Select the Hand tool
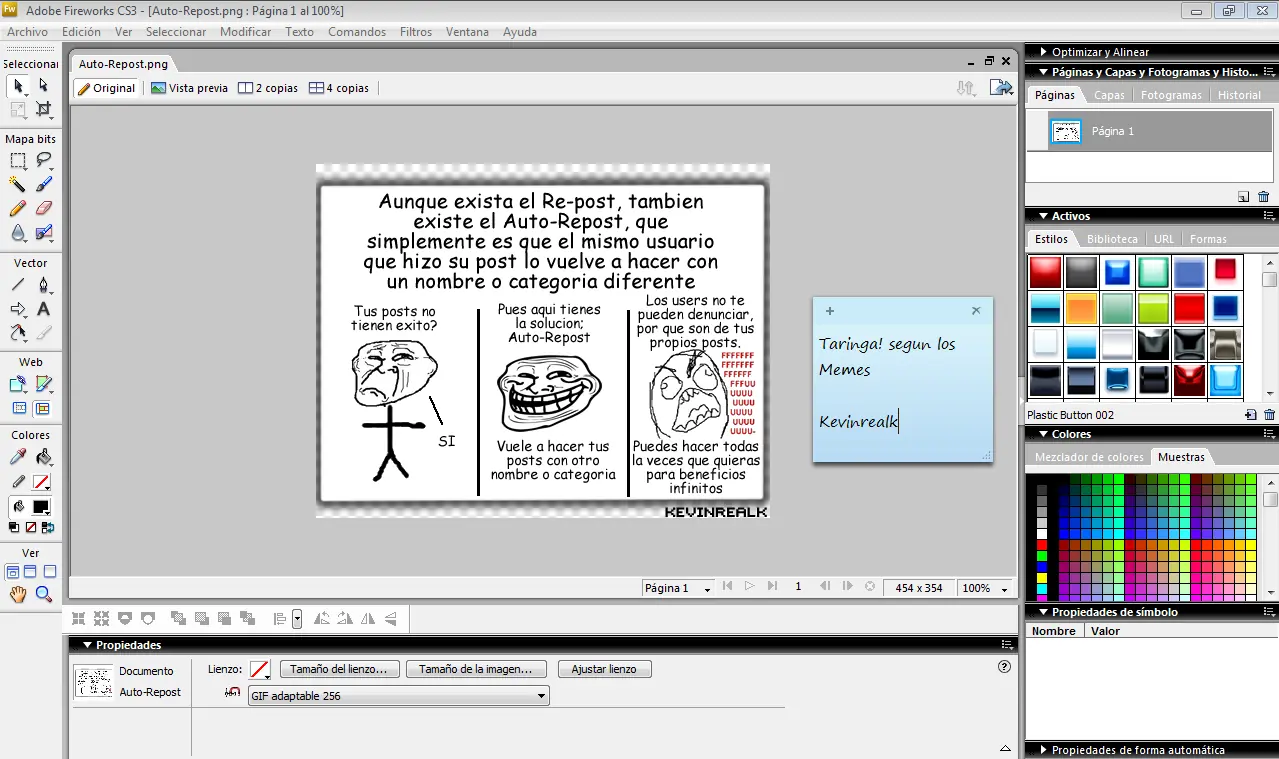The image size is (1279, 759). click(x=17, y=595)
